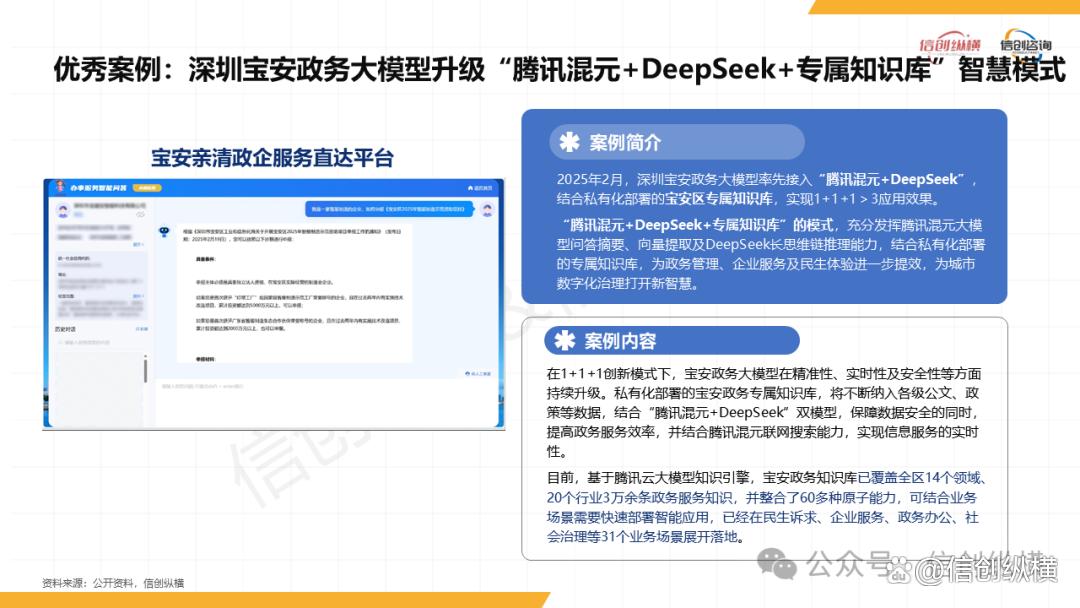Click the 历史对话 heading in the sidebar
1080x608 pixels.
pyautogui.click(x=65, y=329)
